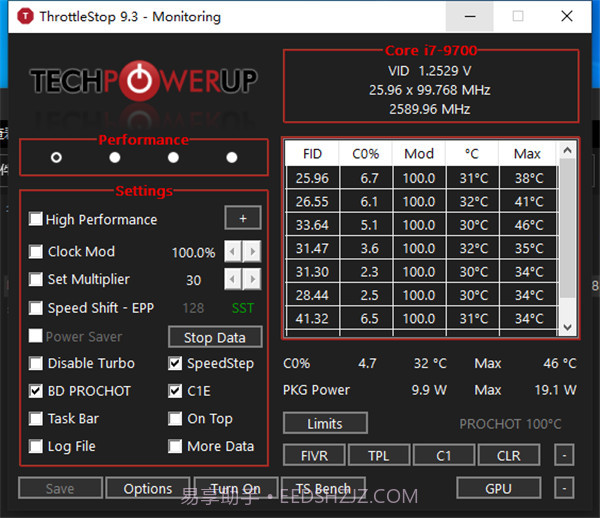Increase Set Multiplier with right arrow
This screenshot has width=600, height=518.
(x=252, y=279)
